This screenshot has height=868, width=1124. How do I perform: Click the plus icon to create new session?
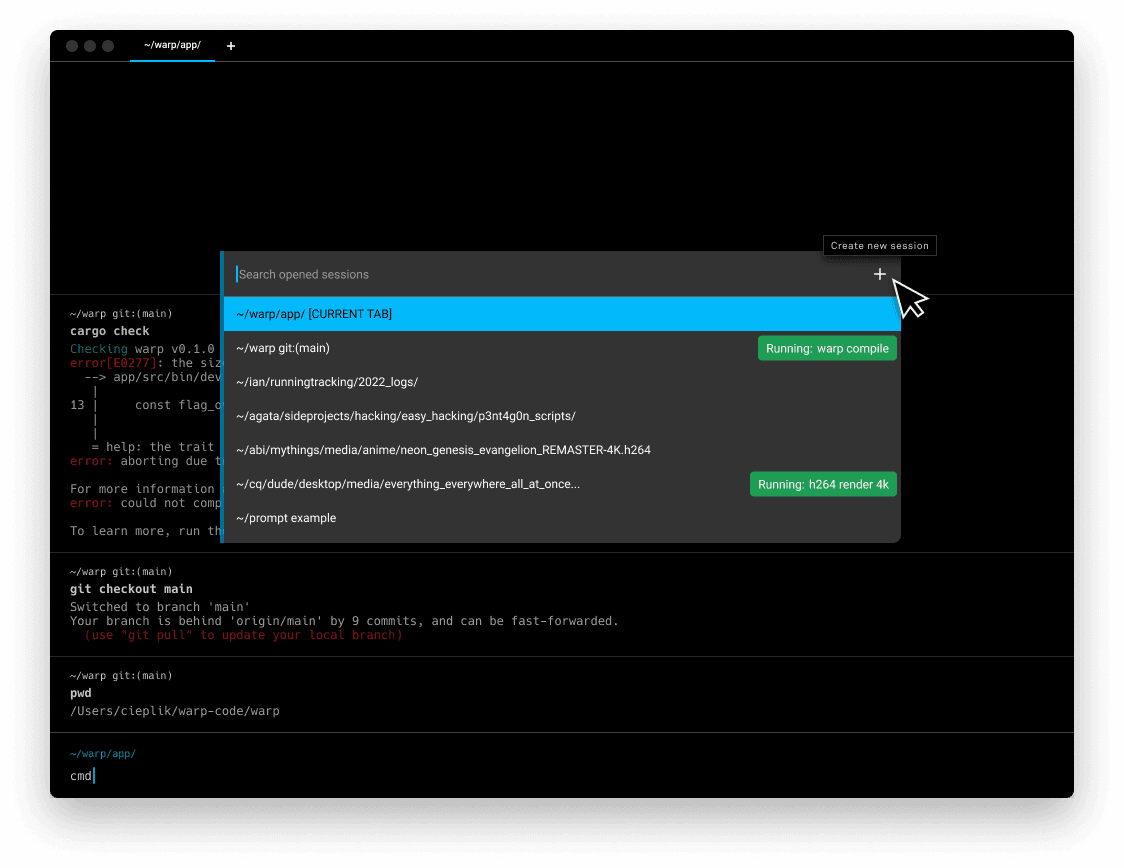pyautogui.click(x=879, y=274)
